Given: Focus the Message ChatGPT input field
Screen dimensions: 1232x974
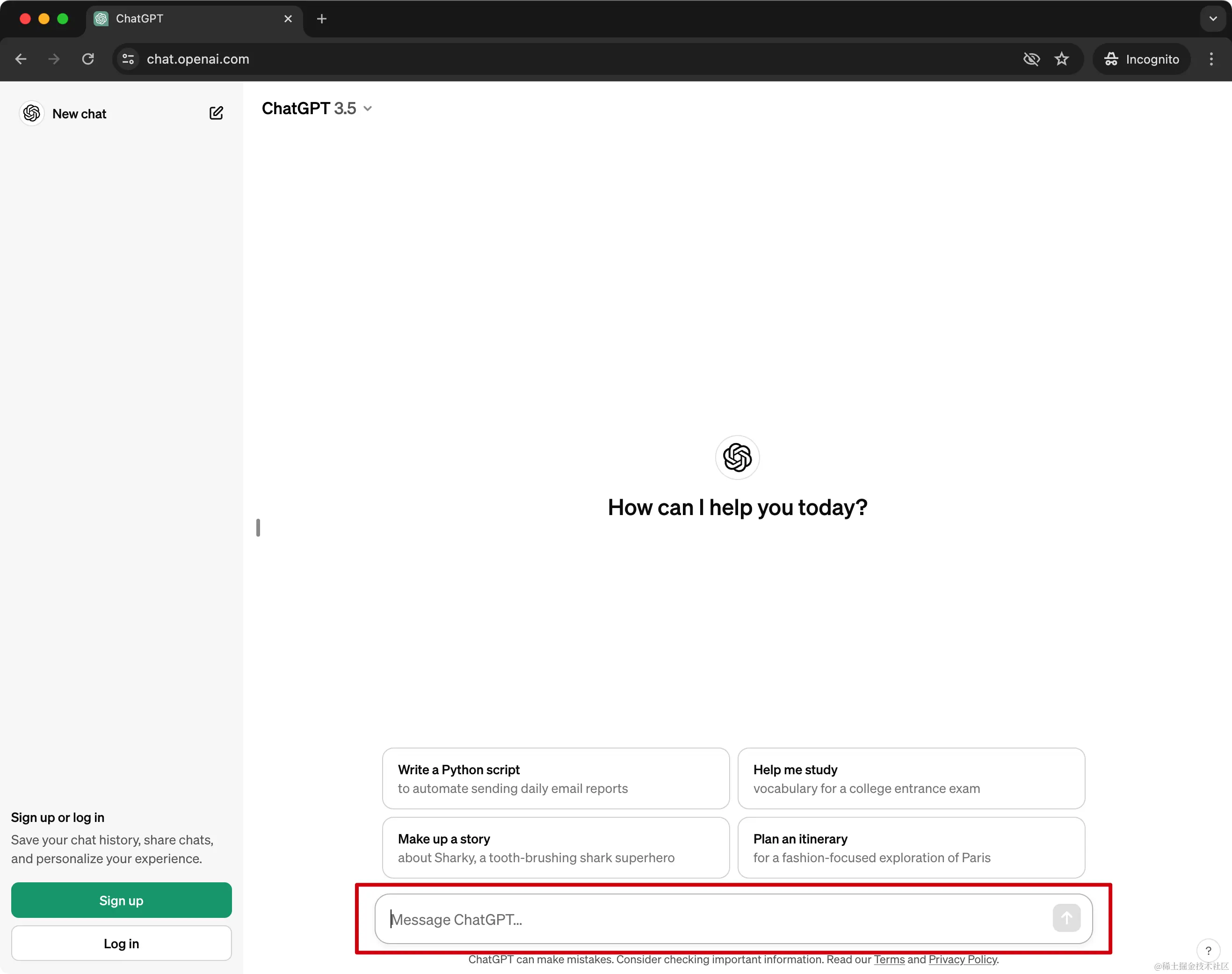Looking at the screenshot, I should pos(713,919).
